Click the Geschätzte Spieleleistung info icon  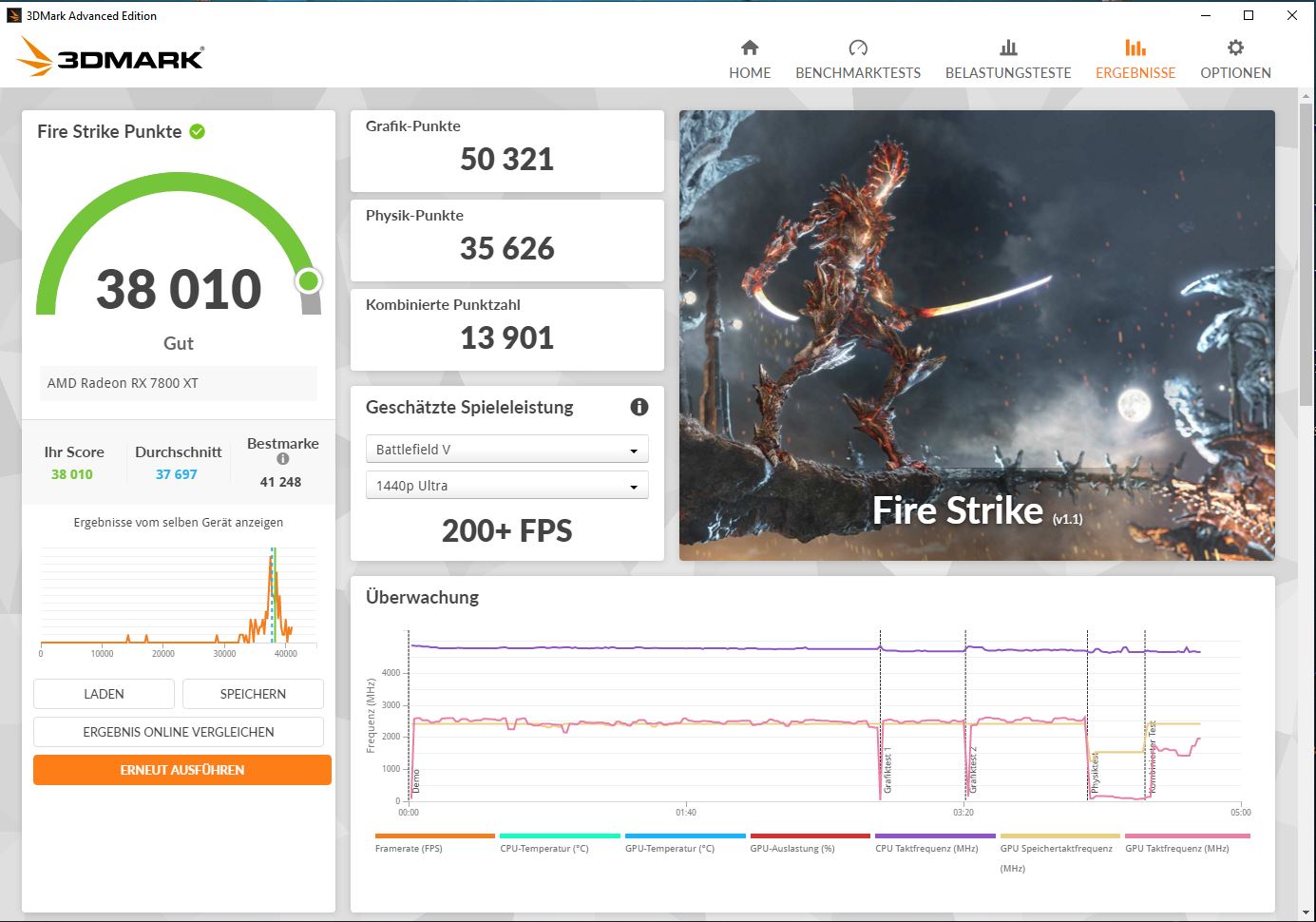[x=639, y=407]
